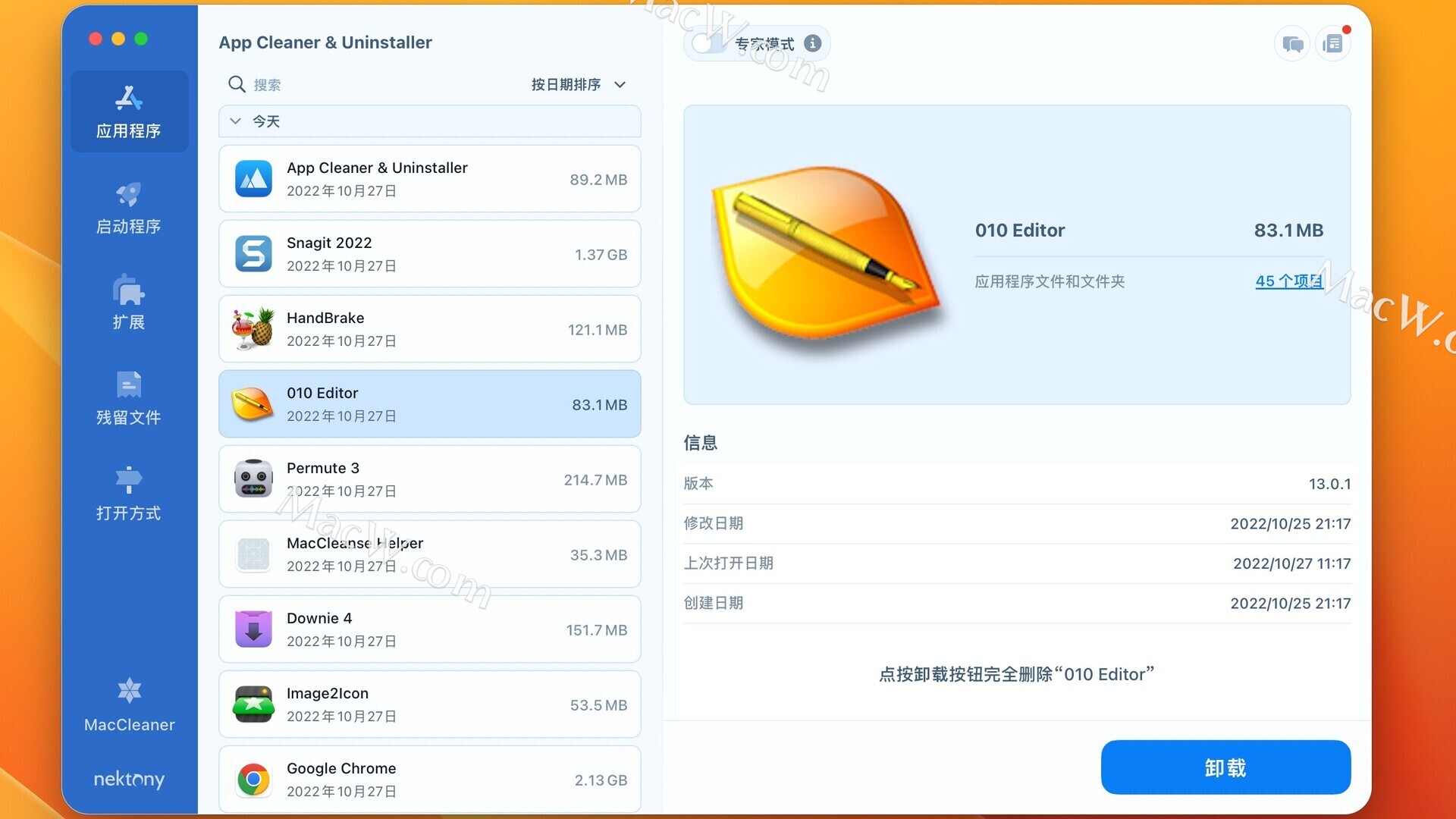Image resolution: width=1456 pixels, height=819 pixels.
Task: Click the 89.2 MB size value
Action: [x=598, y=180]
